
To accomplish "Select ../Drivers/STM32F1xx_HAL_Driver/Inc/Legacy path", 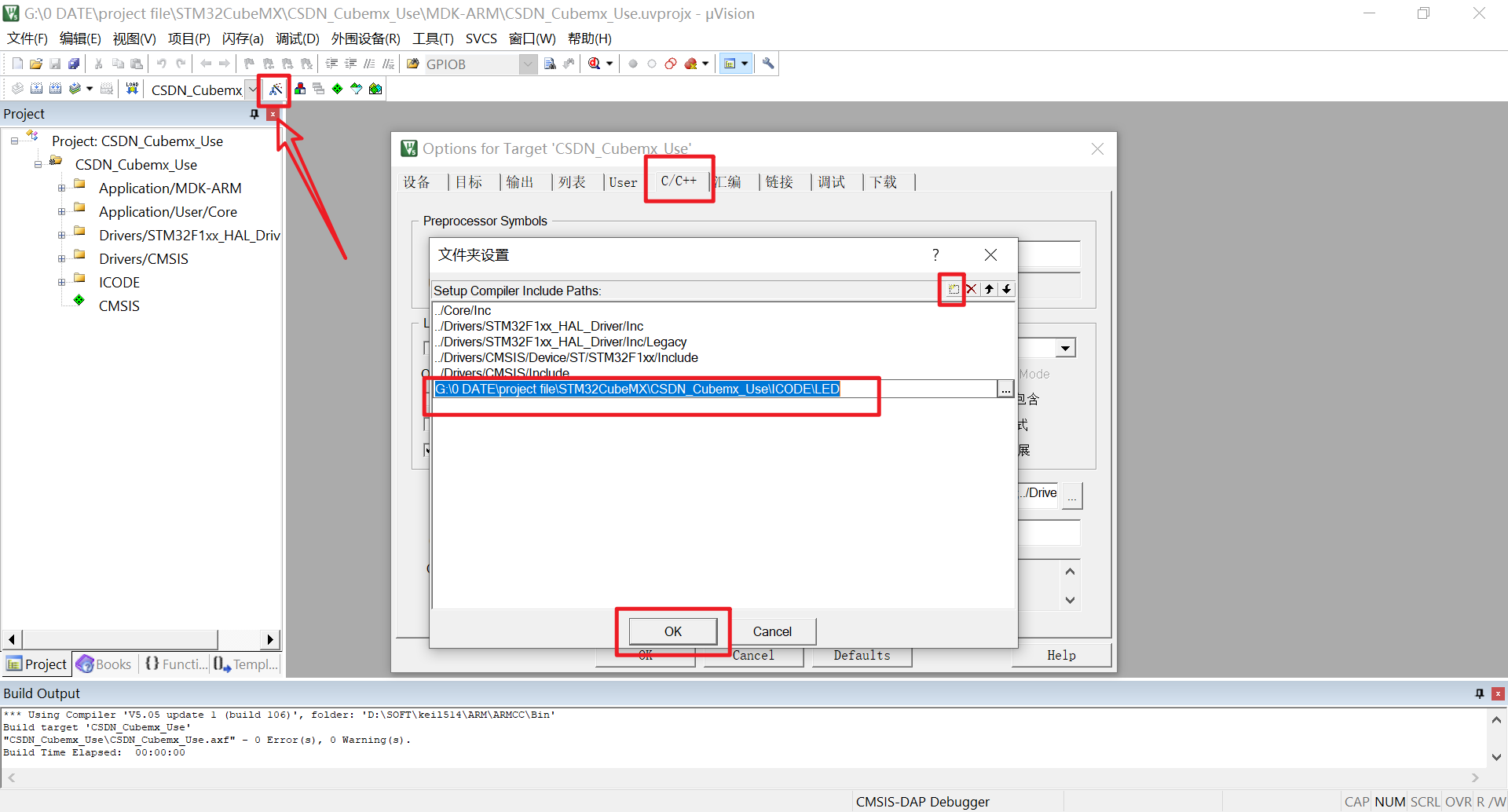I will 560,342.
